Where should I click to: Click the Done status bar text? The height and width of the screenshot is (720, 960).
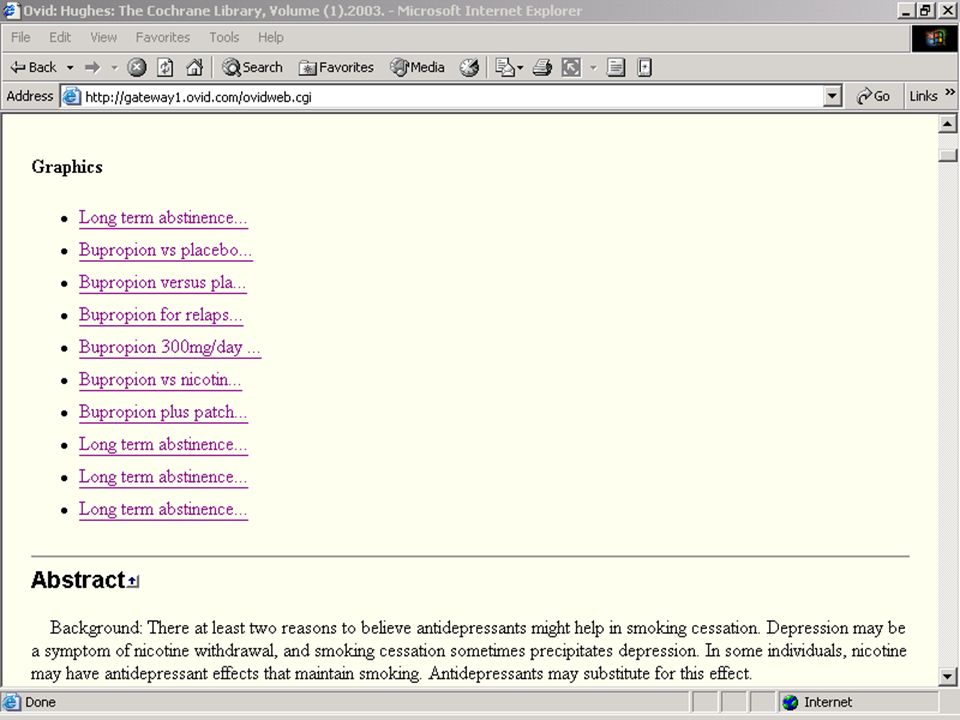[x=40, y=702]
